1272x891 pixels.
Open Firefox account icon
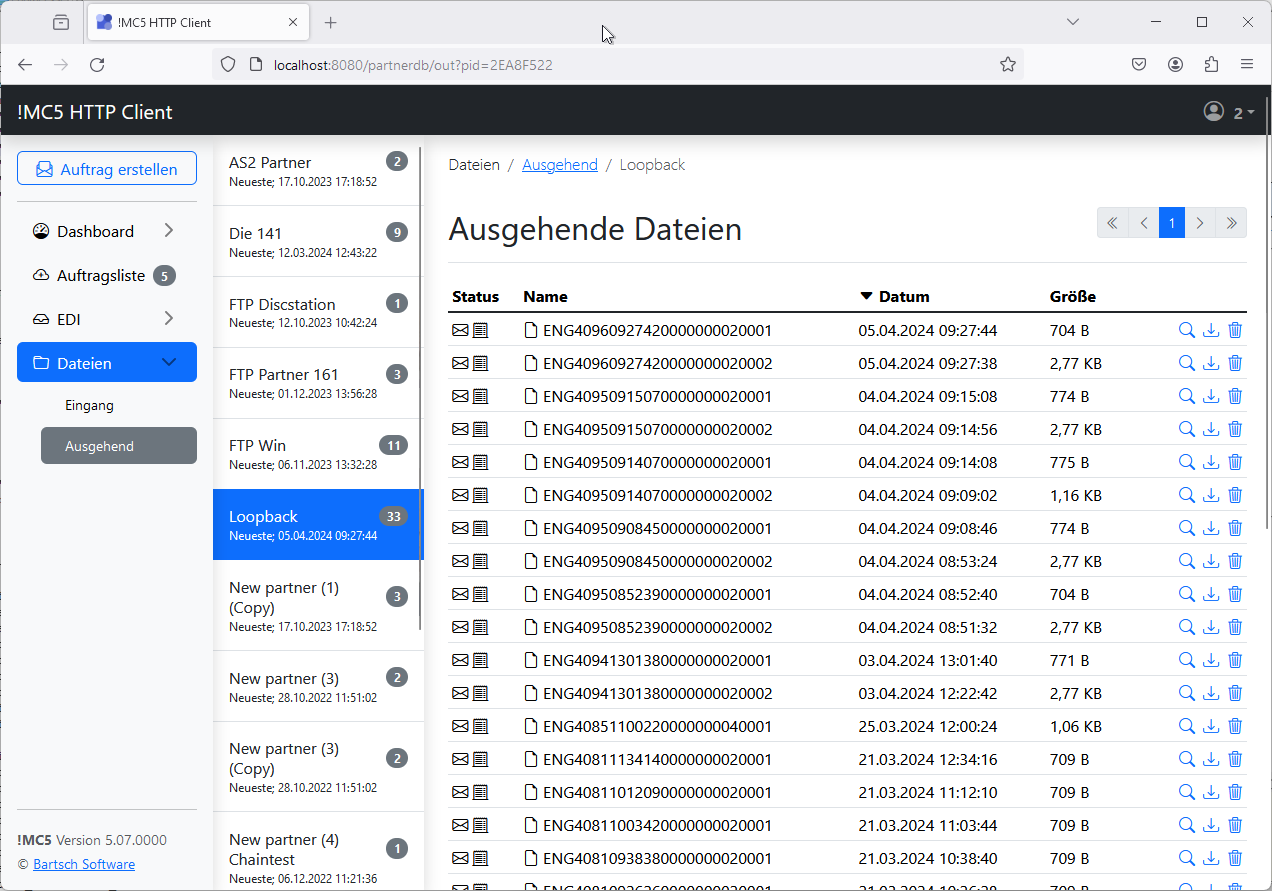[x=1175, y=64]
